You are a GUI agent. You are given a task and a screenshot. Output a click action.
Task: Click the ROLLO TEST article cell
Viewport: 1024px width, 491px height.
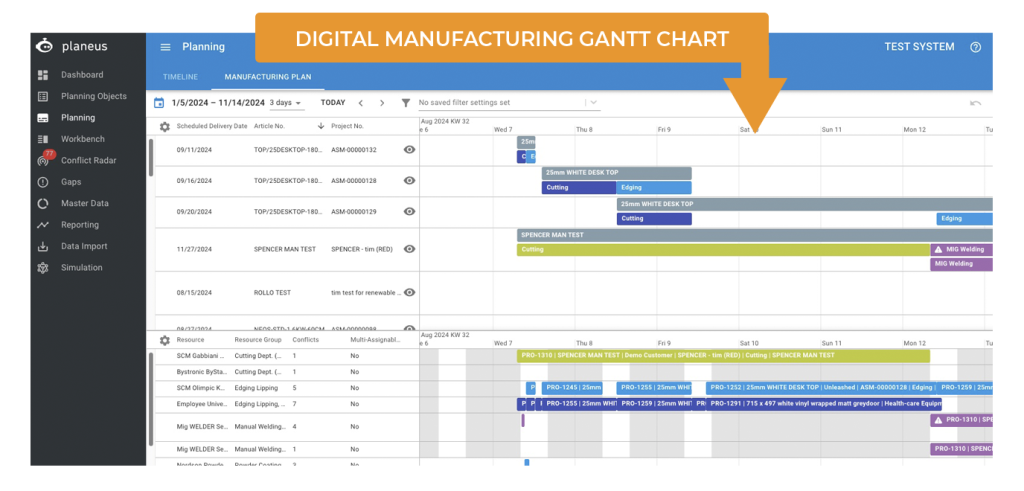pyautogui.click(x=272, y=293)
